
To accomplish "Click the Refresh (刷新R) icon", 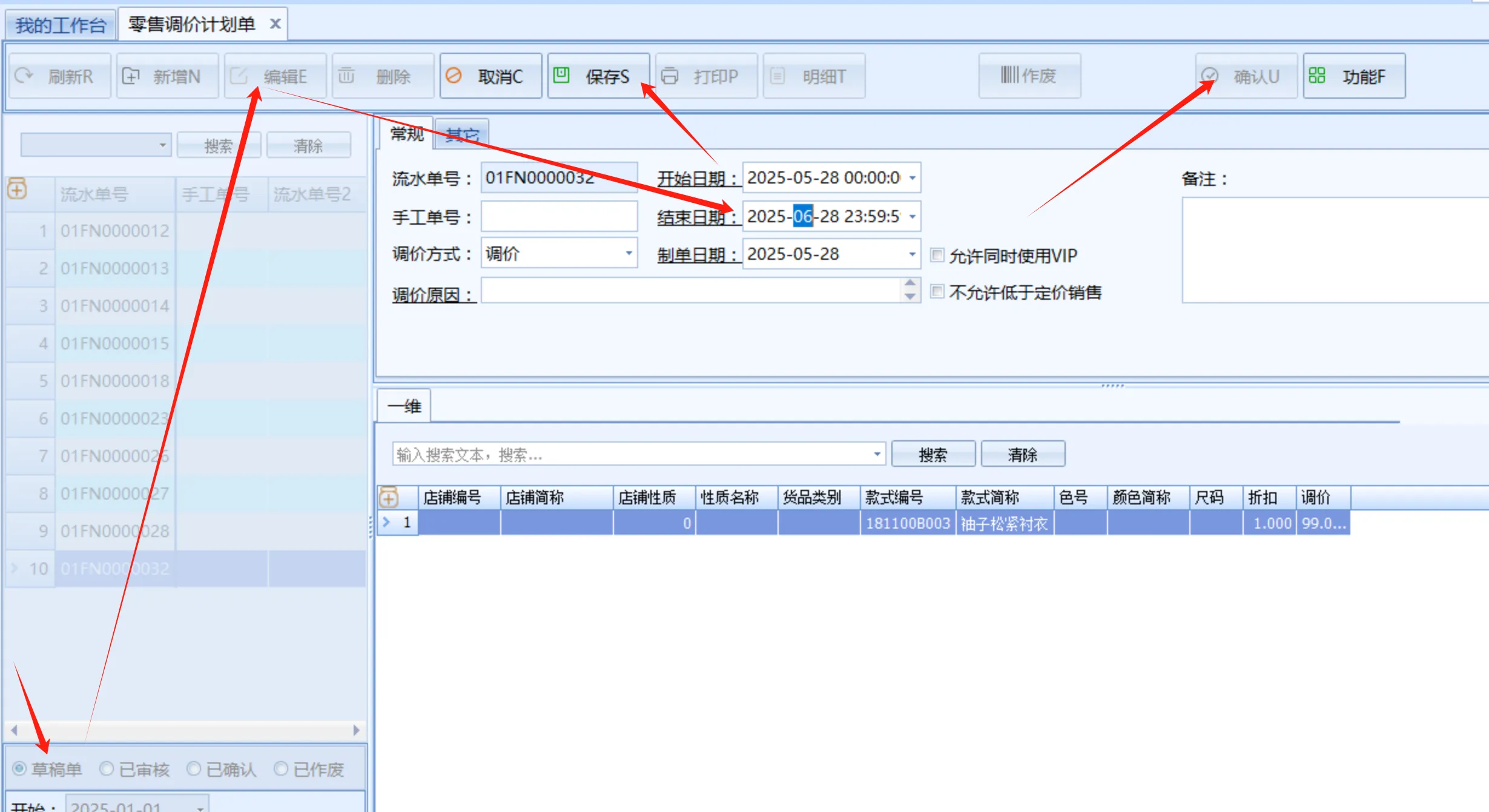I will click(x=24, y=76).
